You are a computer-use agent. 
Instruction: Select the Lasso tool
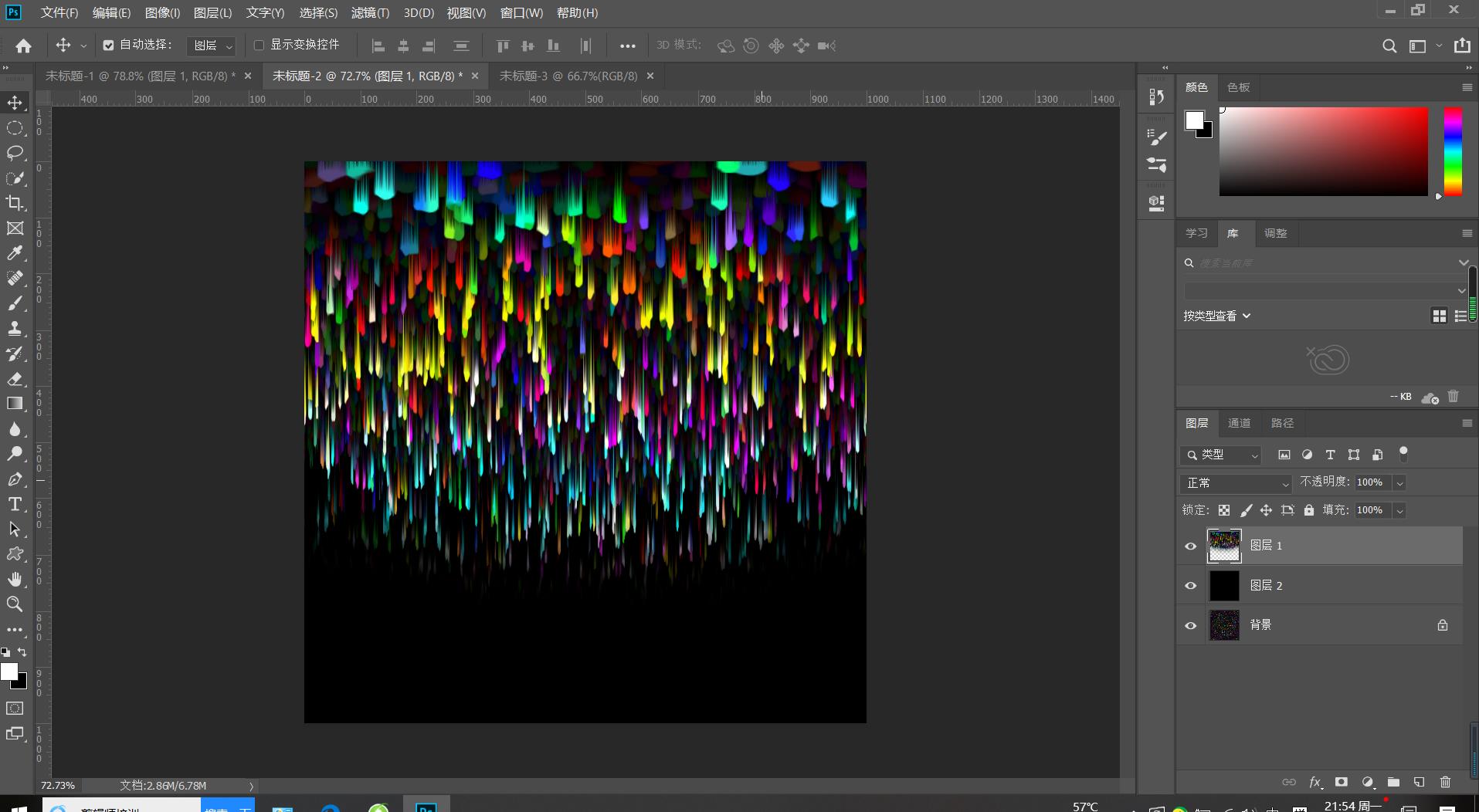(x=15, y=153)
